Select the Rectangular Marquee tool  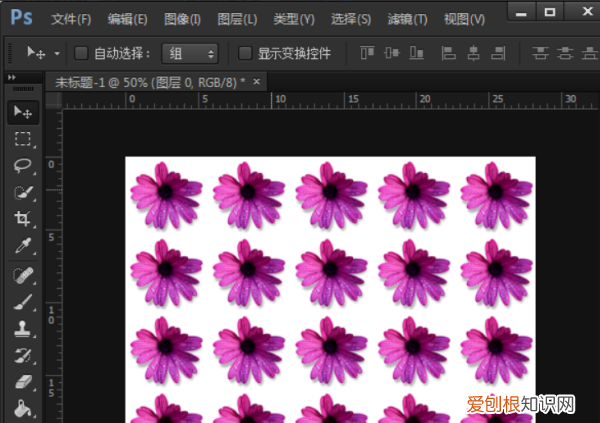[23, 139]
